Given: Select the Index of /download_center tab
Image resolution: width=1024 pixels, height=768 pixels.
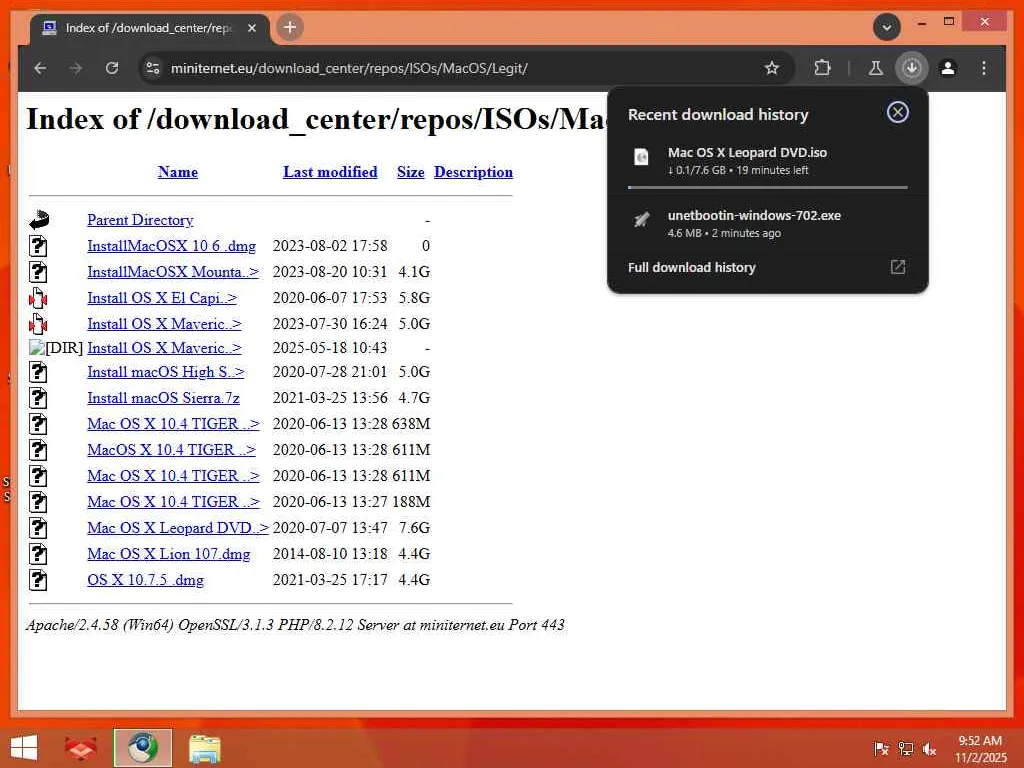Looking at the screenshot, I should point(150,28).
